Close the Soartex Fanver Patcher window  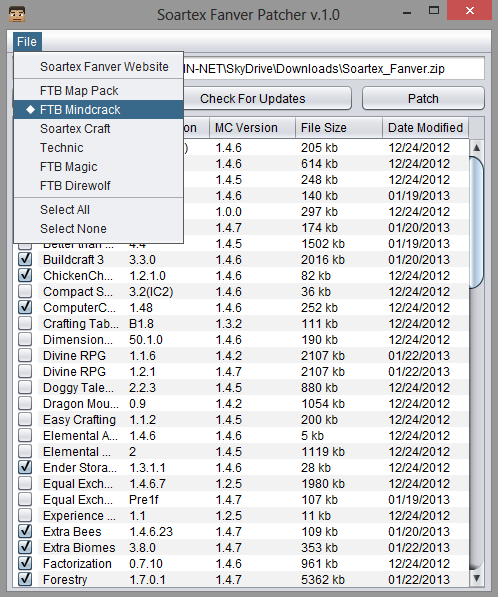click(469, 11)
